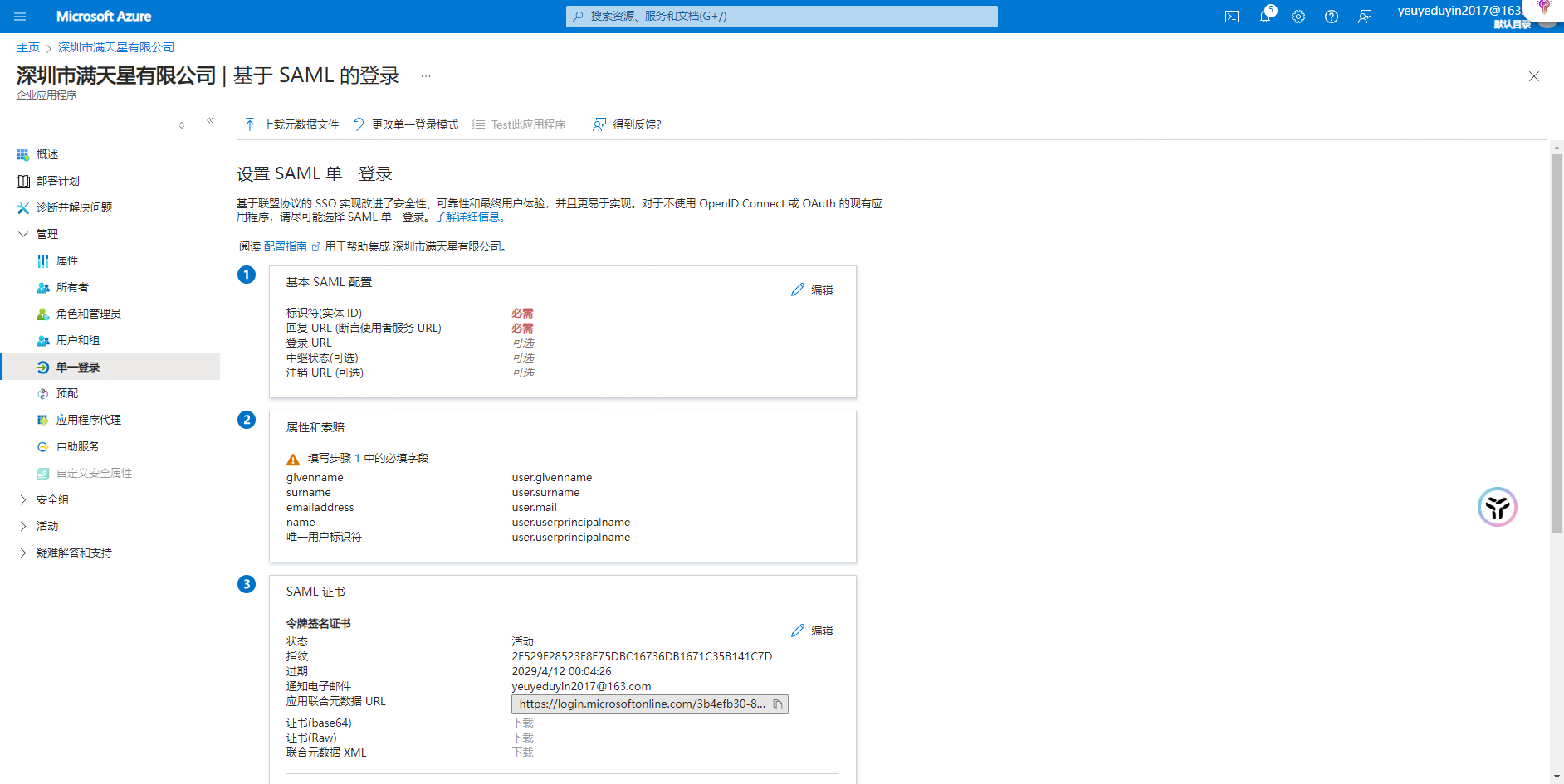
Task: Expand the 活动 section
Action: 23,526
